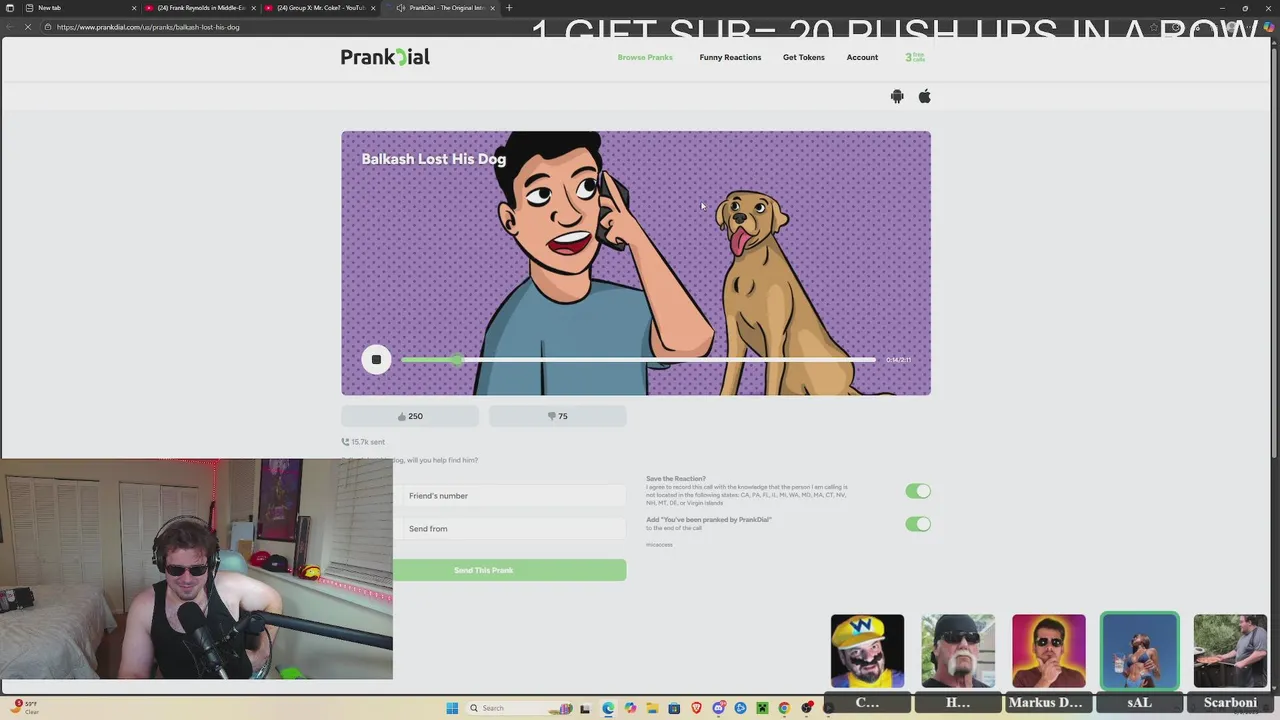This screenshot has width=1280, height=720.
Task: Click the PrankDial logo
Action: [385, 57]
